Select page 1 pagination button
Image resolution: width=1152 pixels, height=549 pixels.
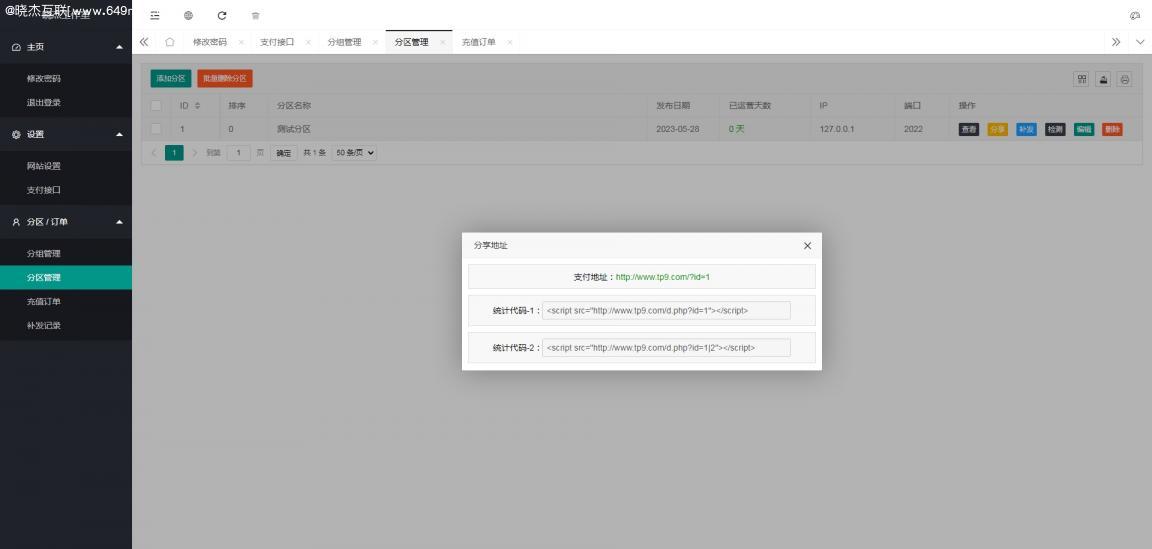point(174,153)
